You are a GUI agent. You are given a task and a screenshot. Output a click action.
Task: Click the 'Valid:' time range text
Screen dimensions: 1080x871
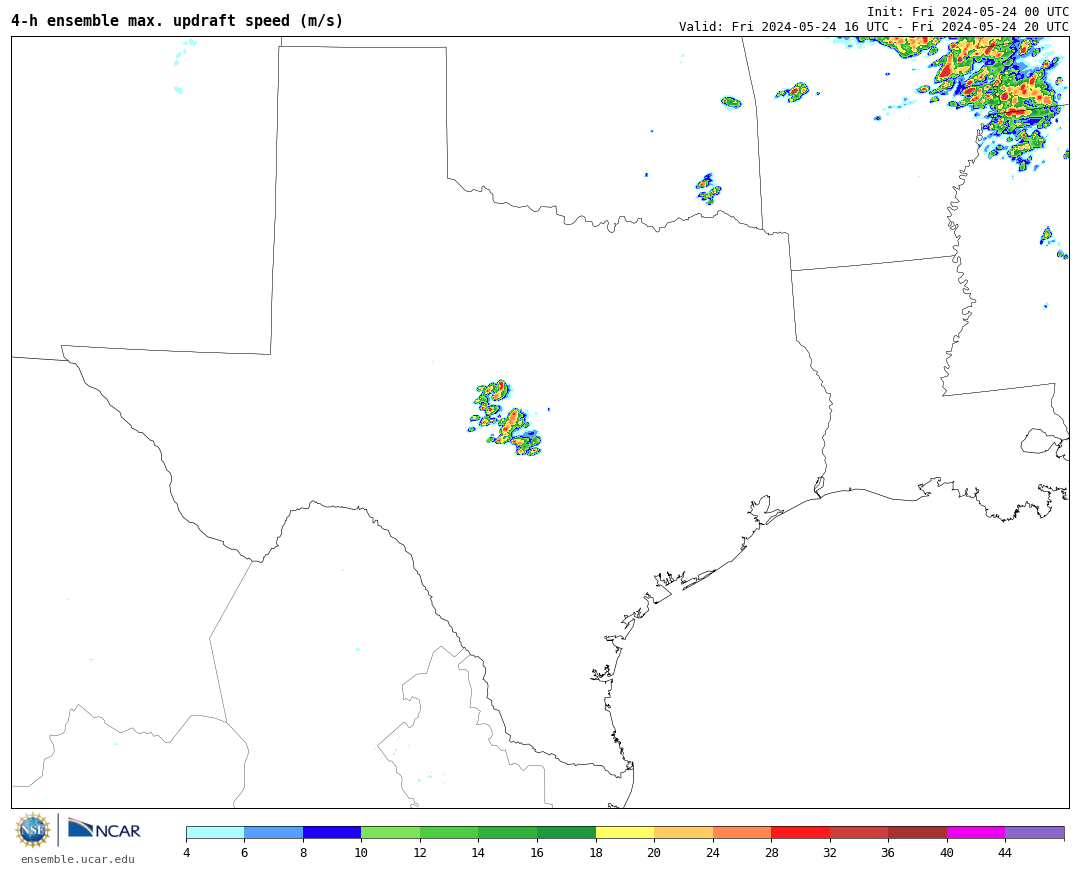873,27
